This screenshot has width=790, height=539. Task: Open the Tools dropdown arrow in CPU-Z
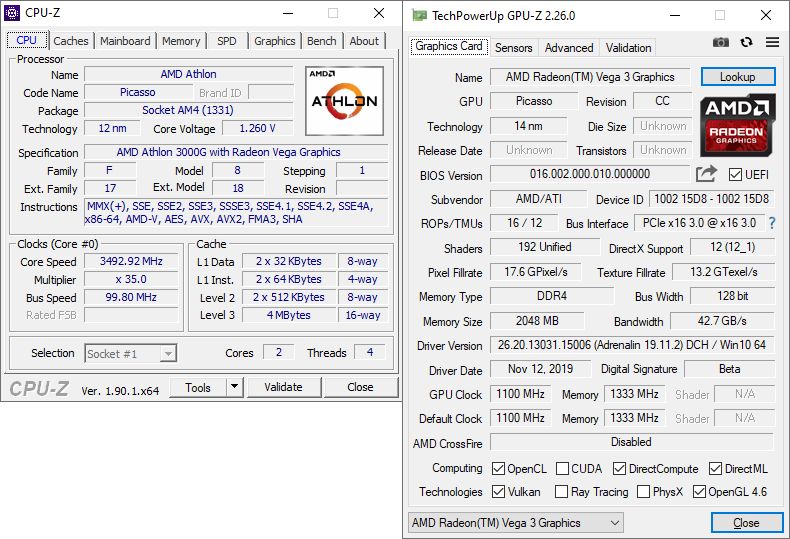click(234, 387)
